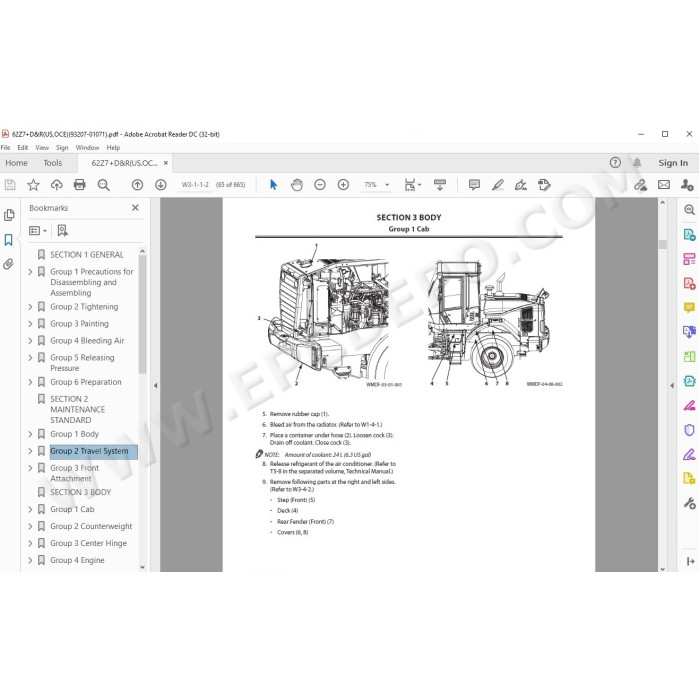
Task: Open SECTION 1 GENERAL bookmark
Action: [87, 254]
